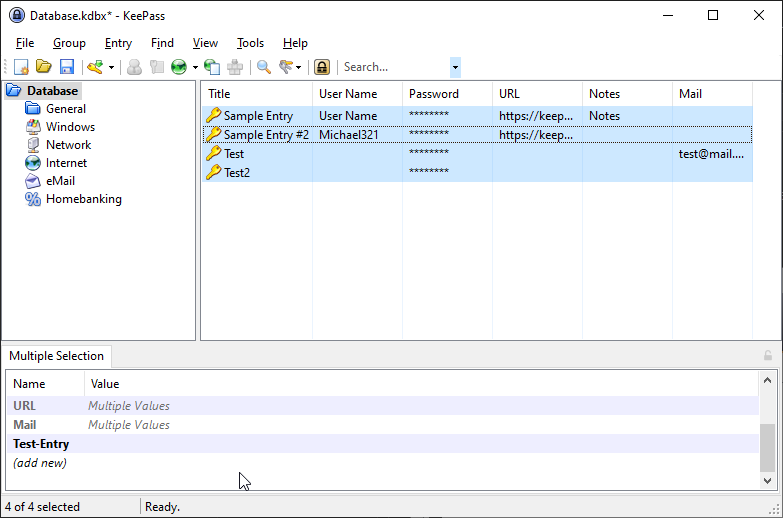783x518 pixels.
Task: Sort entries by Mail column header
Action: [712, 94]
